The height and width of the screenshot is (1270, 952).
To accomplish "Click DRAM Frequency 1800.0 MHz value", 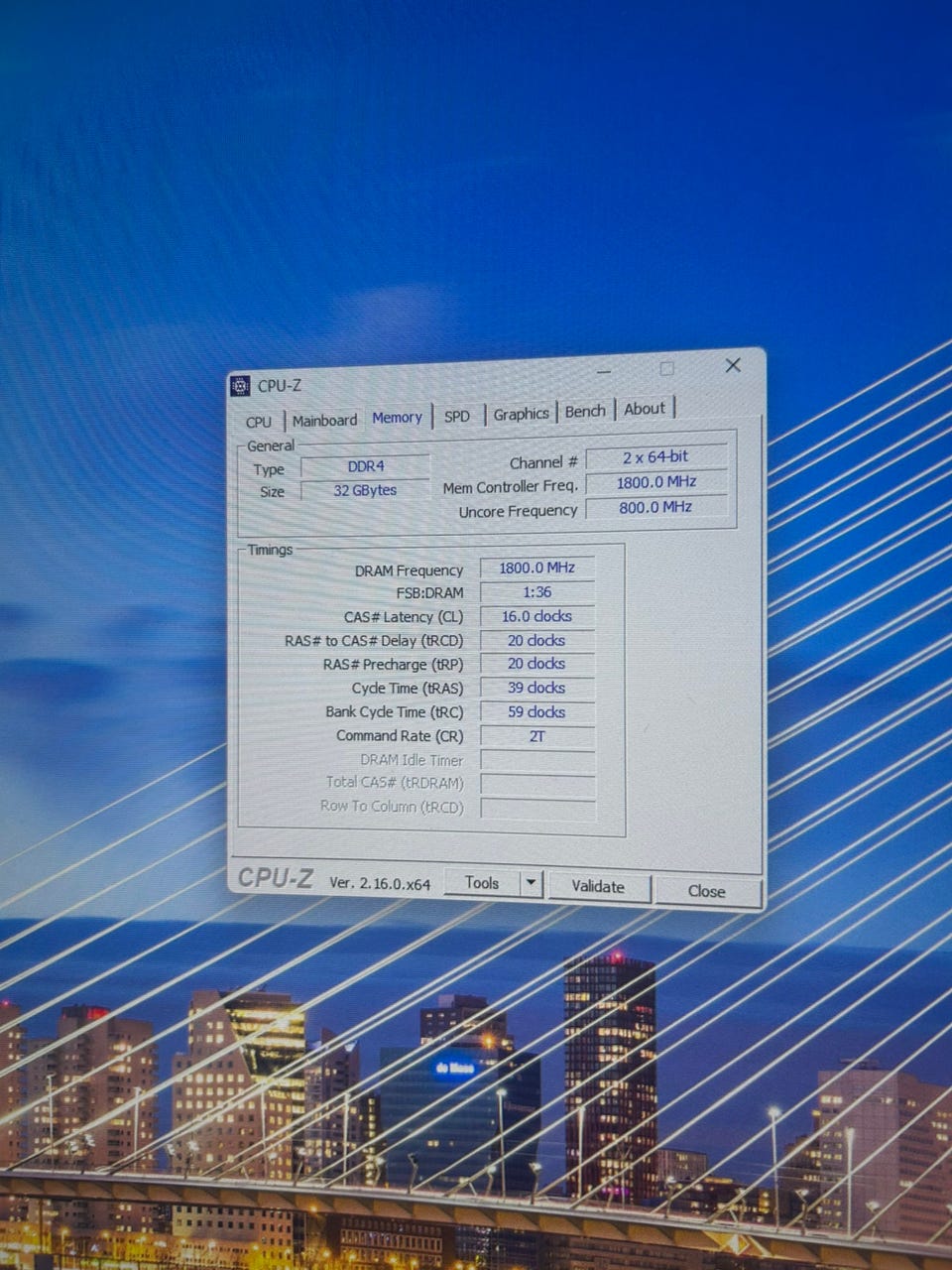I will 537,568.
